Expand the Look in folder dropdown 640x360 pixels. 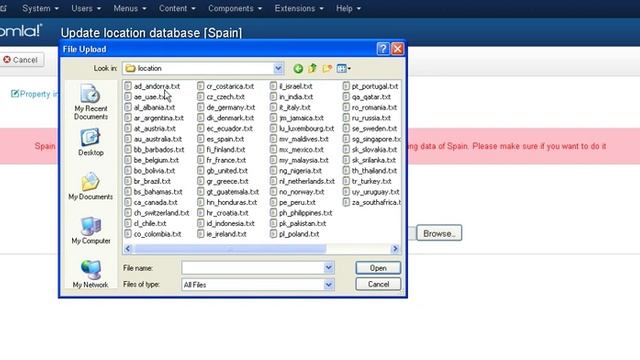tap(278, 68)
